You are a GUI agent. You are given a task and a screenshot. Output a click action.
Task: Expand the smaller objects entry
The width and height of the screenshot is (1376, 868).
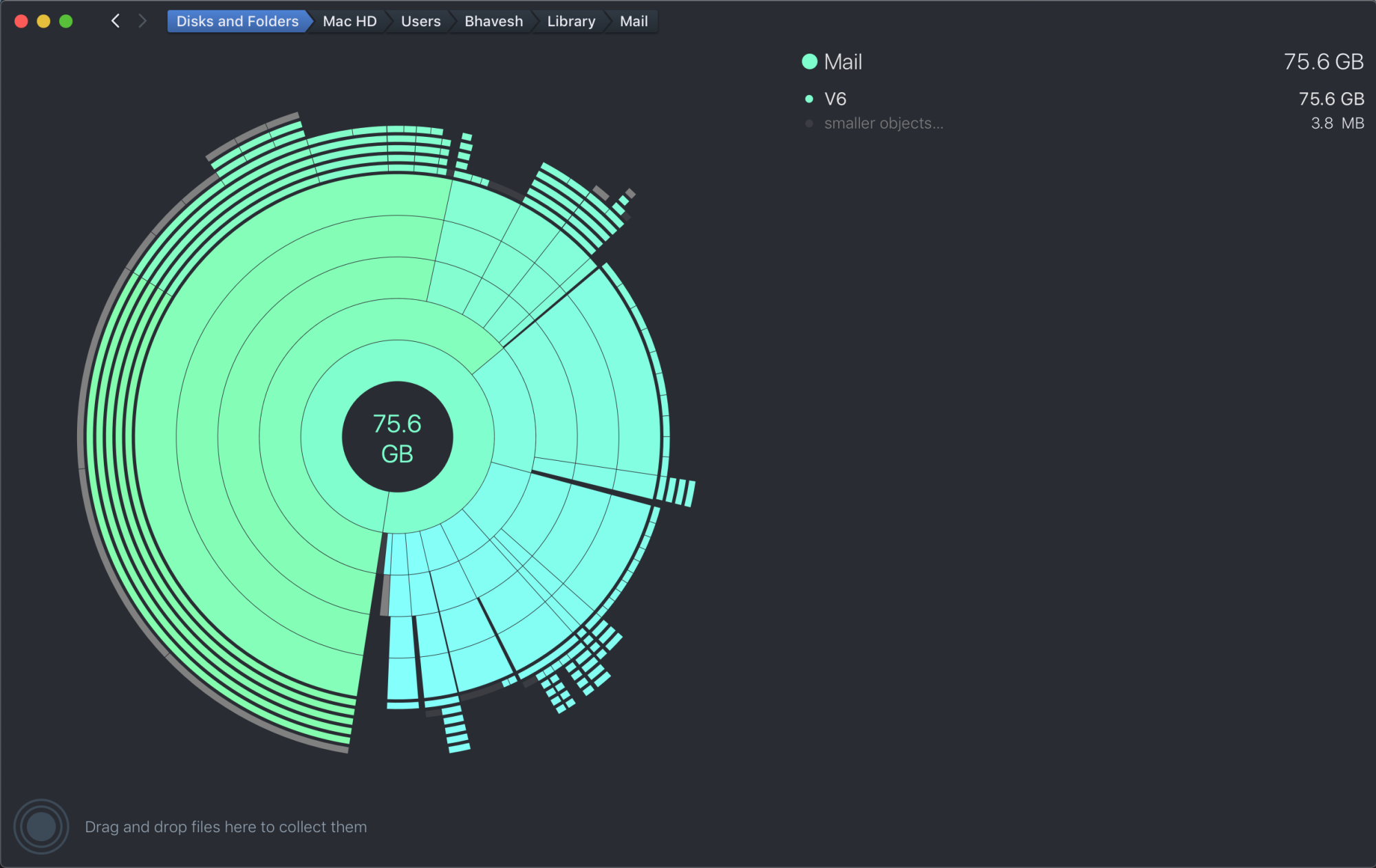[883, 124]
